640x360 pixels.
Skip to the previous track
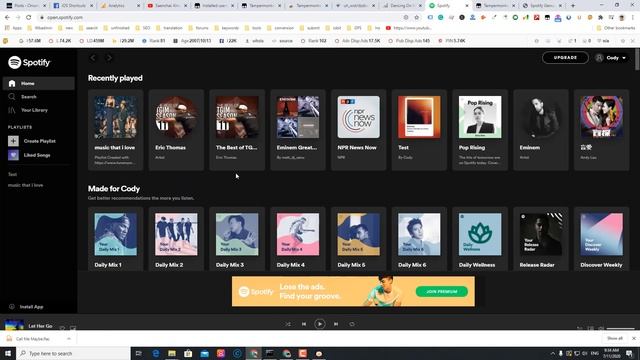304,324
